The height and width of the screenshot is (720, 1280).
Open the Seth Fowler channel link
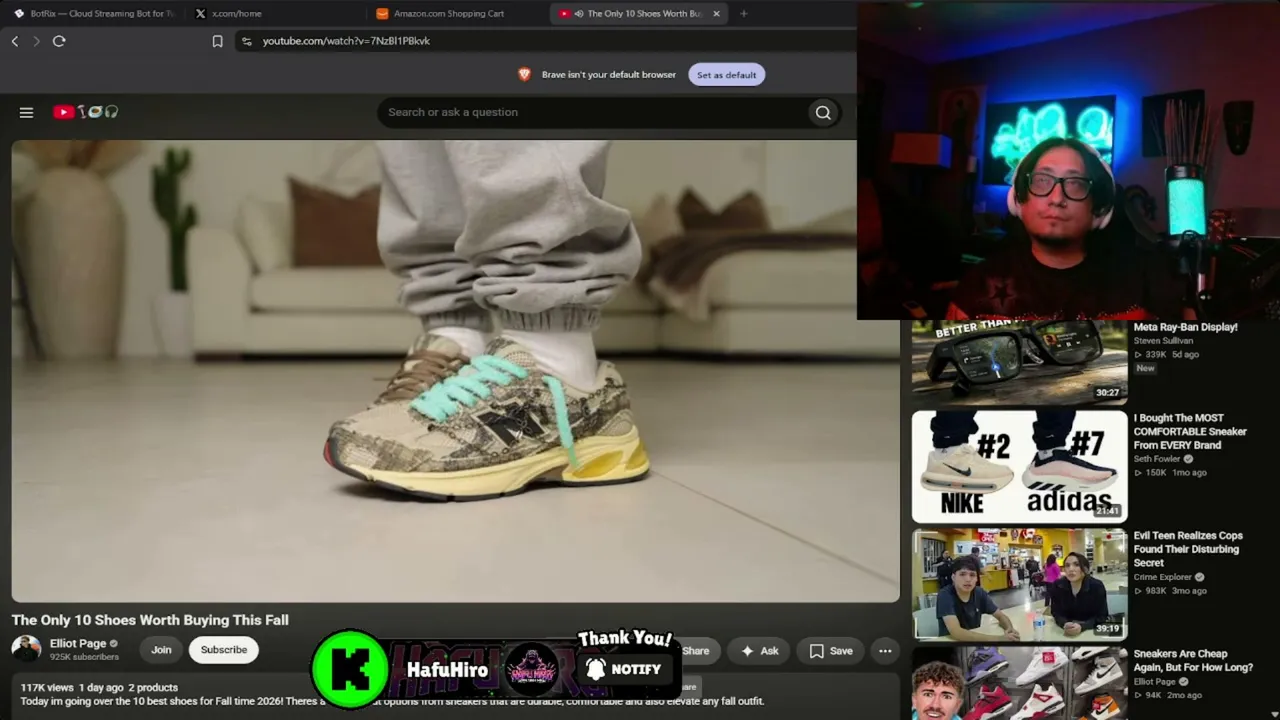[x=1157, y=459]
